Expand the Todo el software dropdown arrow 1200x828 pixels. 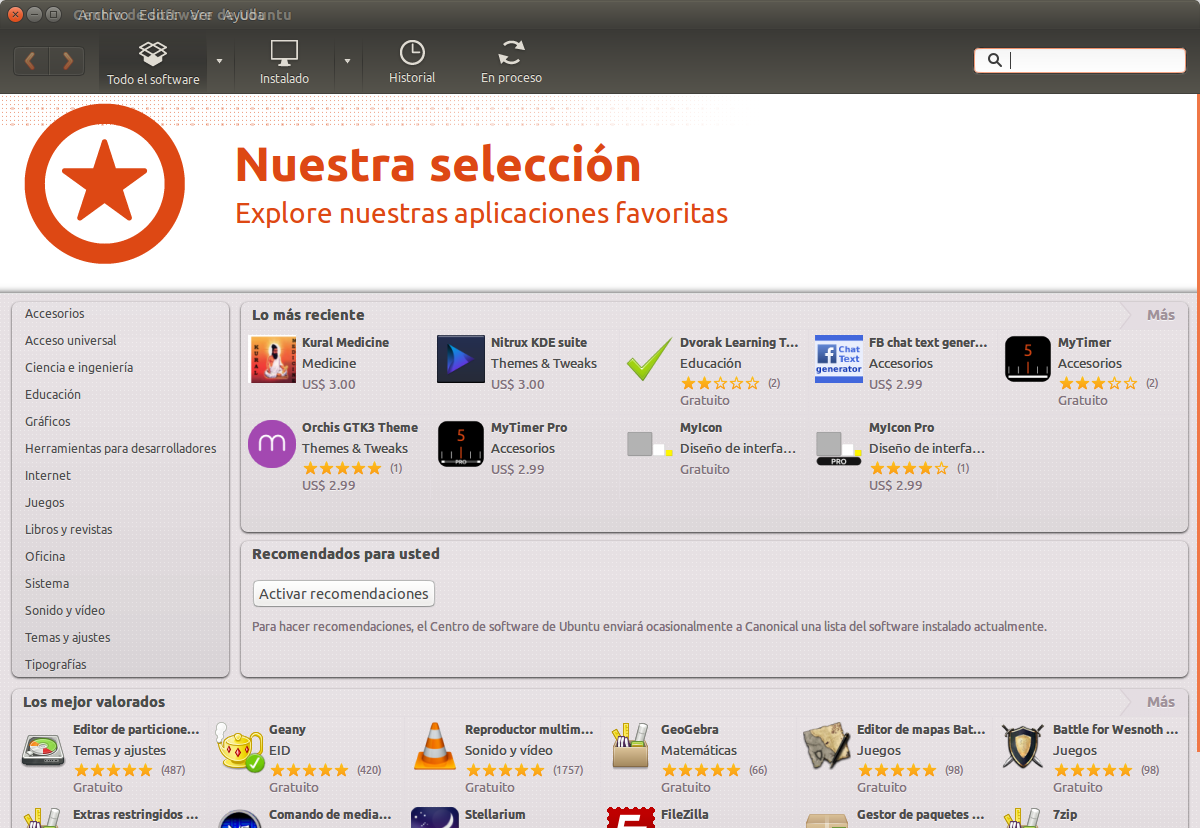(219, 61)
